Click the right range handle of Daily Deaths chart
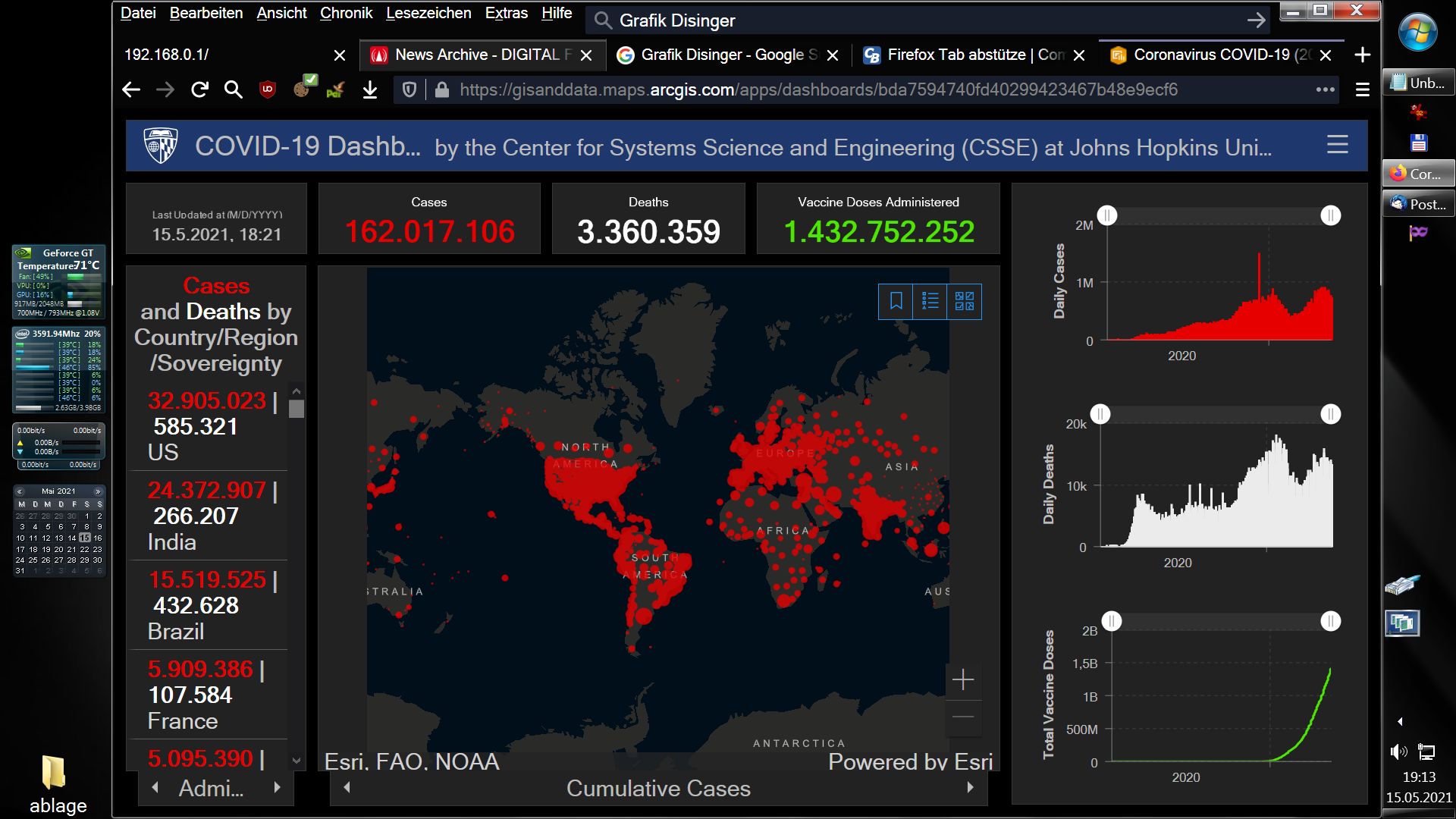Screen dimensions: 1456x819 tap(1331, 414)
